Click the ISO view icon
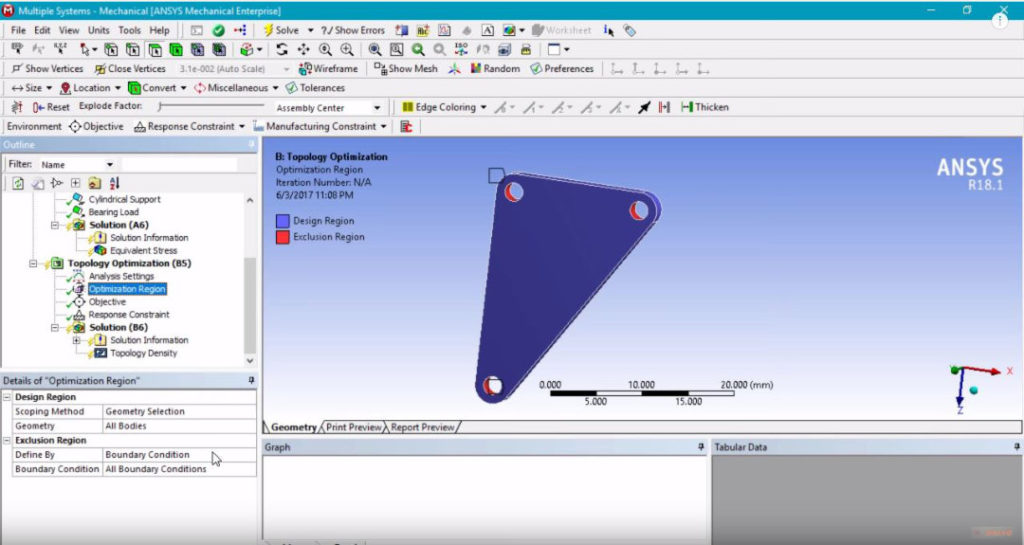Viewport: 1024px width, 545px height. pyautogui.click(x=461, y=49)
